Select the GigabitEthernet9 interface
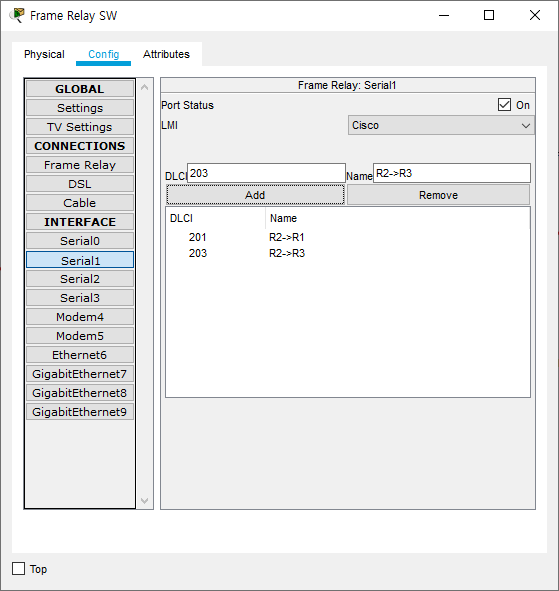559x591 pixels. coord(80,412)
